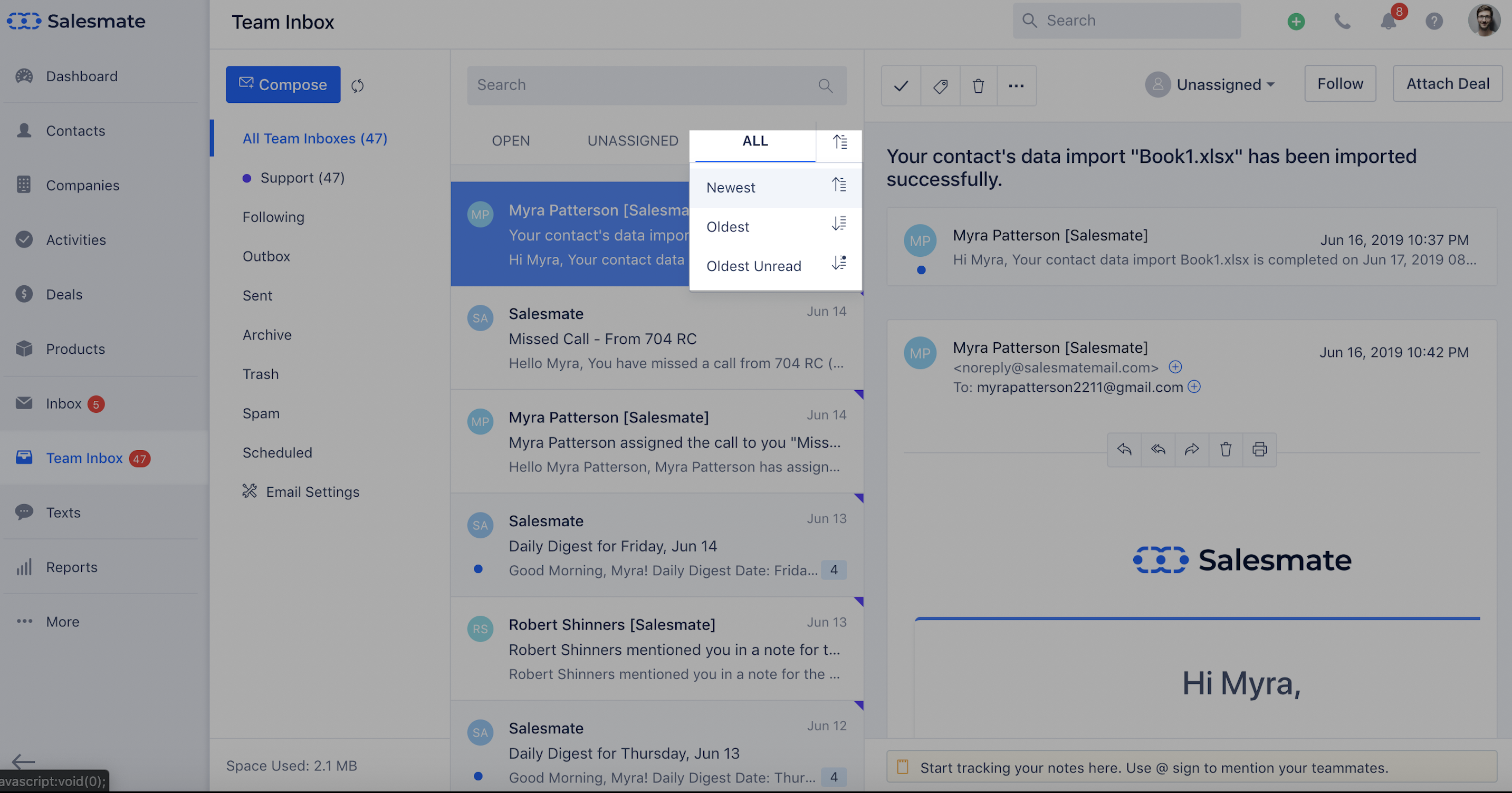Click the Compose button
1512x793 pixels.
[283, 84]
